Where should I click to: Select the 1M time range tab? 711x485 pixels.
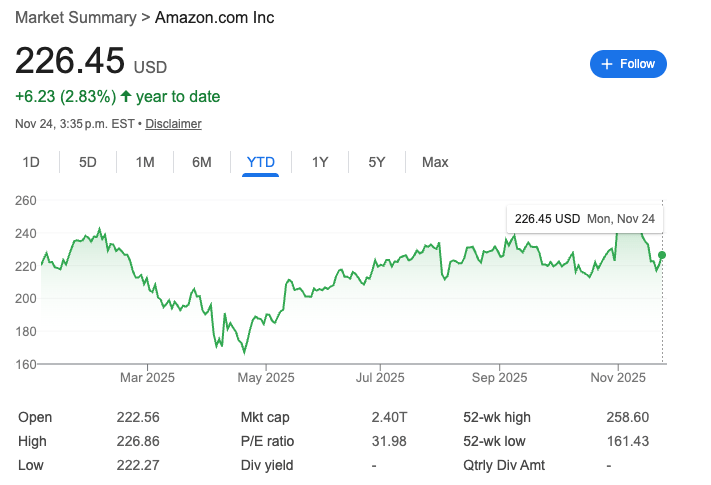145,162
